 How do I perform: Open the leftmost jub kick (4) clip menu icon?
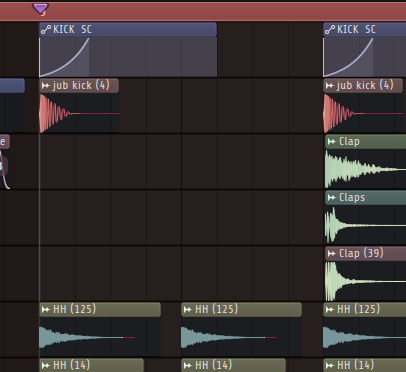coord(46,86)
